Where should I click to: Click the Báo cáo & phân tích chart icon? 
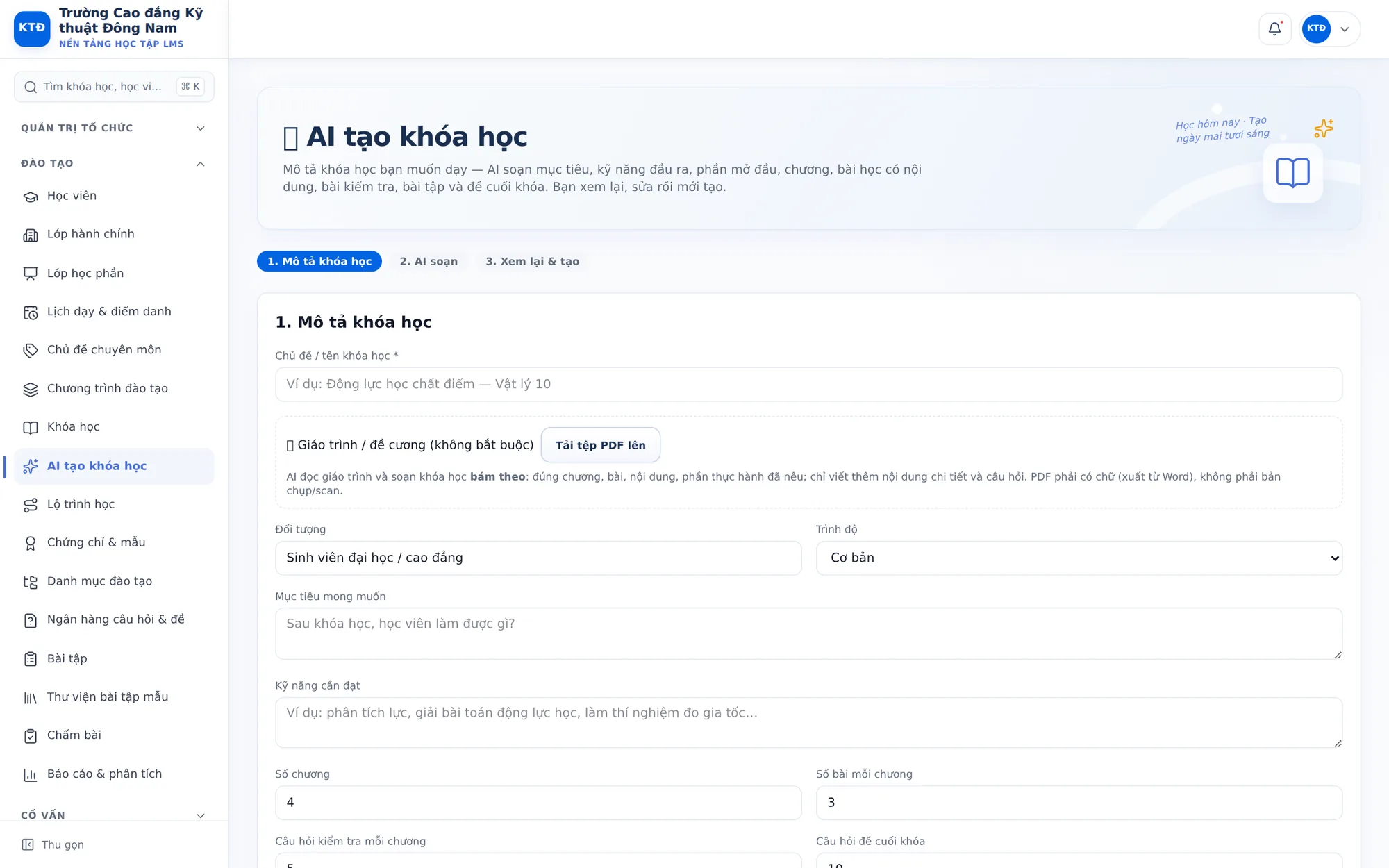31,774
